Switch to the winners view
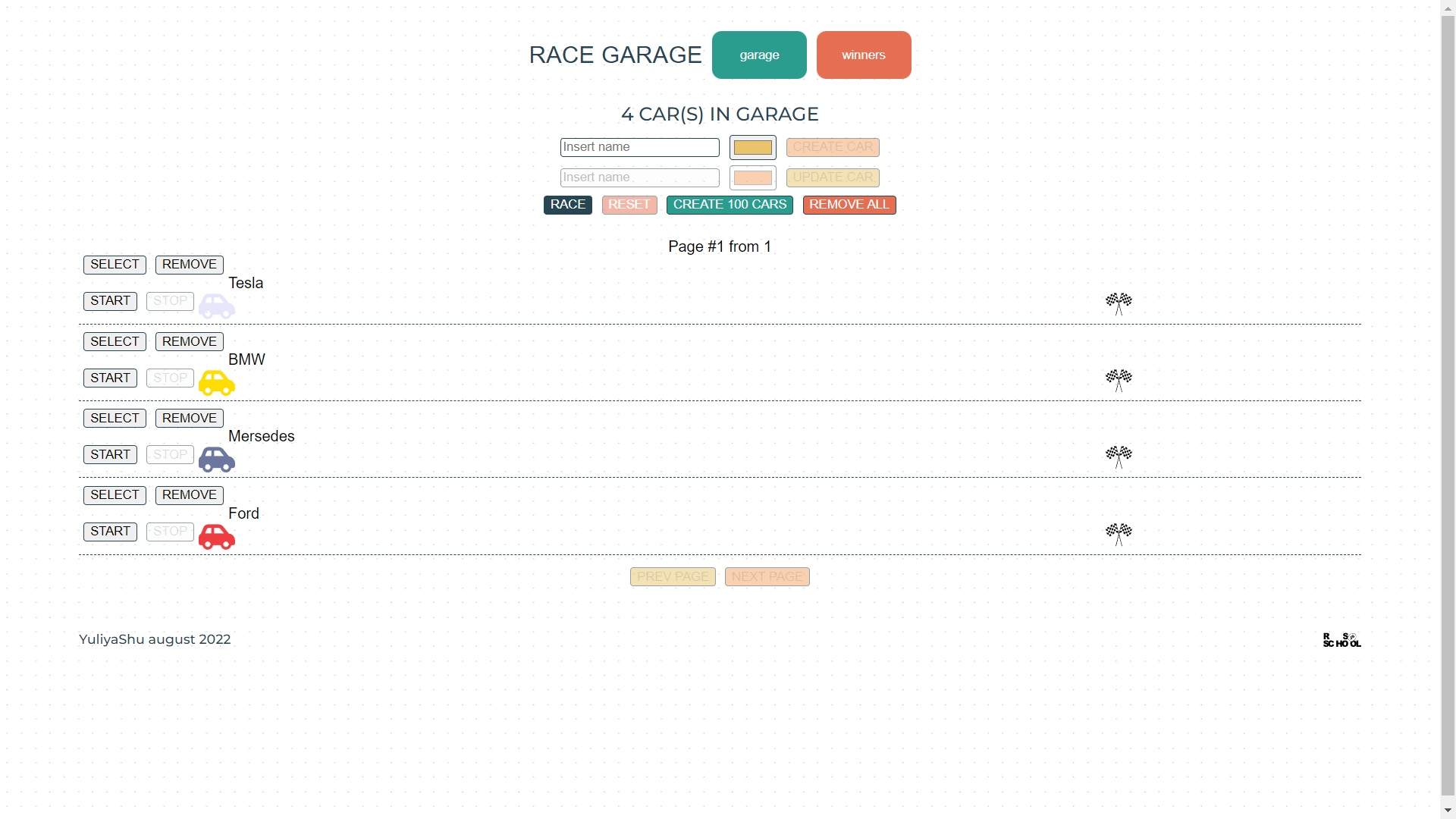The image size is (1456, 819). tap(864, 55)
